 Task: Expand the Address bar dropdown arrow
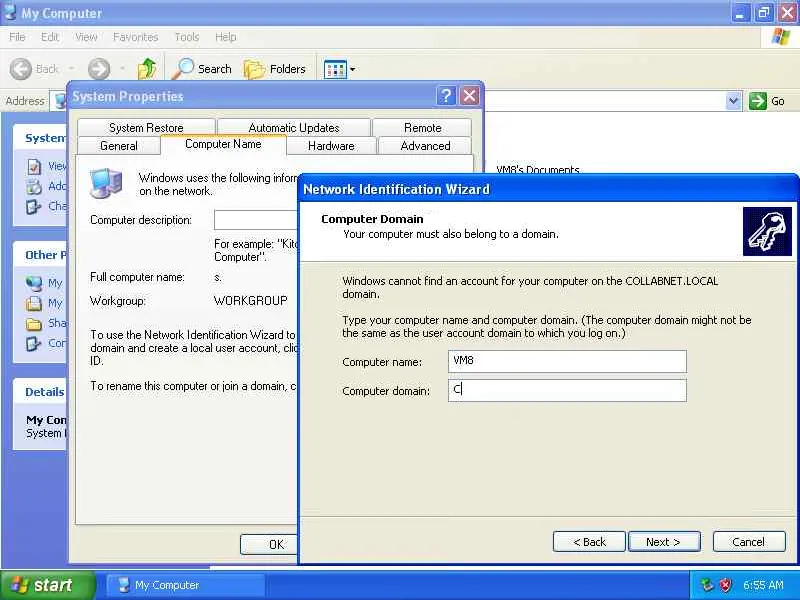coord(733,101)
